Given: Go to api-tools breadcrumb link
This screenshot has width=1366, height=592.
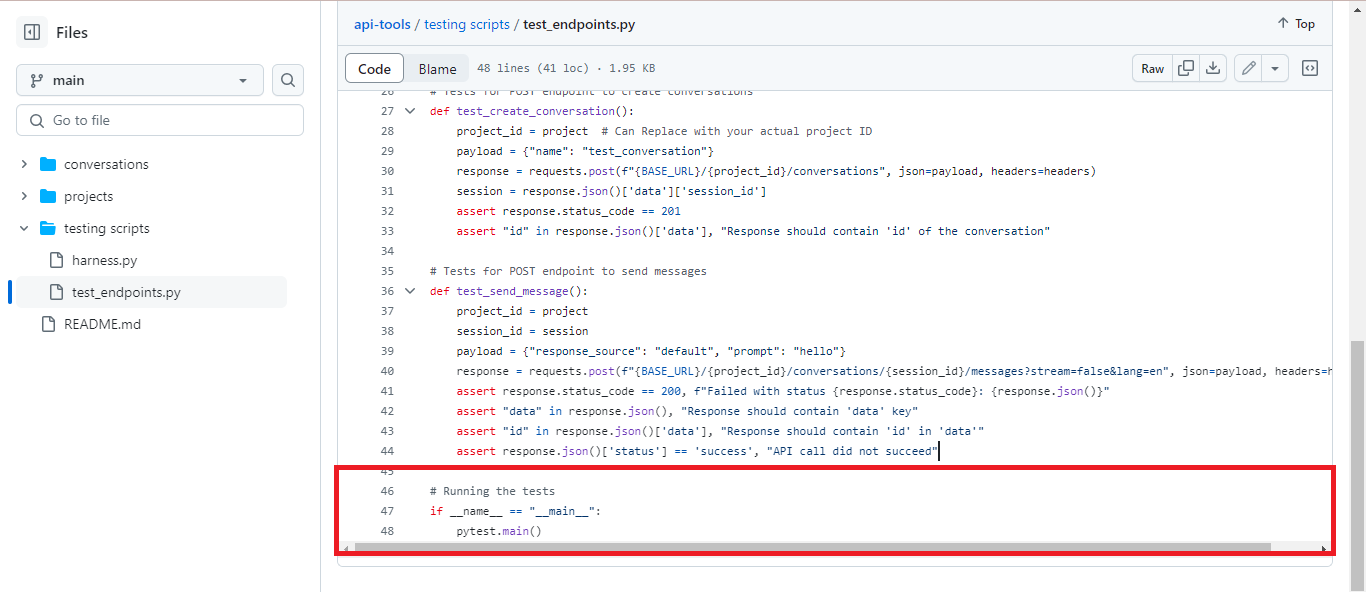Looking at the screenshot, I should tap(381, 24).
